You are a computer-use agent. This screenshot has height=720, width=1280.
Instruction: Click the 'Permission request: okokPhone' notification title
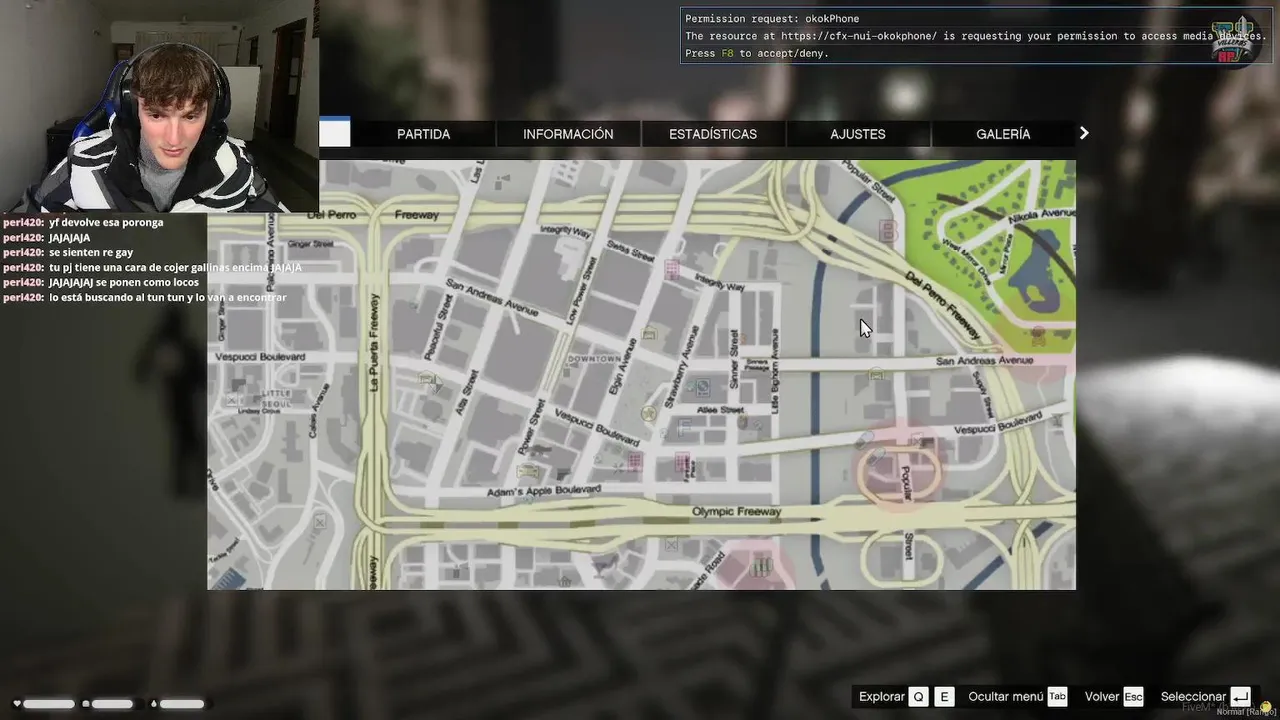point(772,19)
